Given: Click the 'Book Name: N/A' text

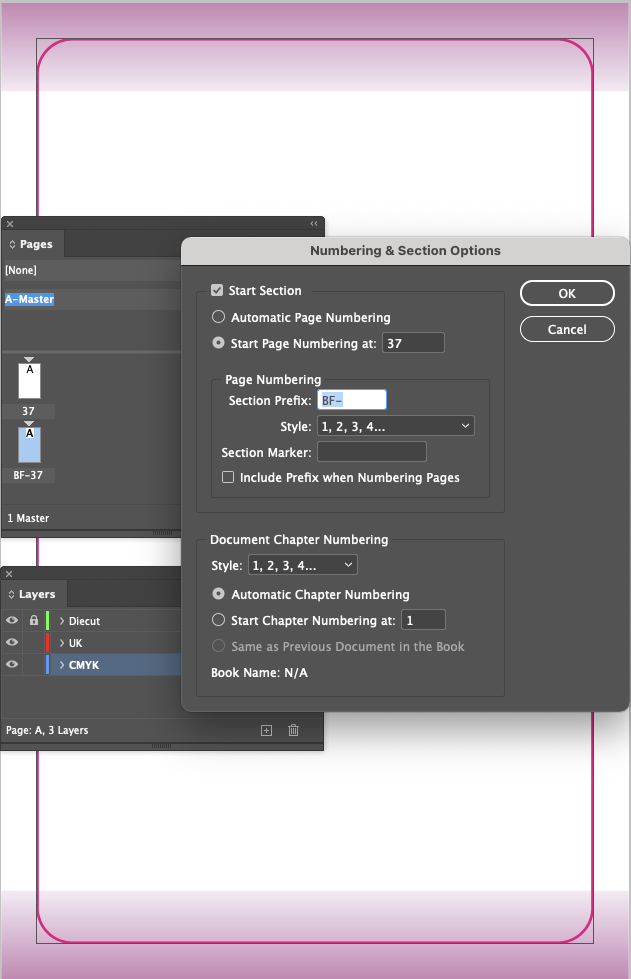Looking at the screenshot, I should (x=259, y=672).
